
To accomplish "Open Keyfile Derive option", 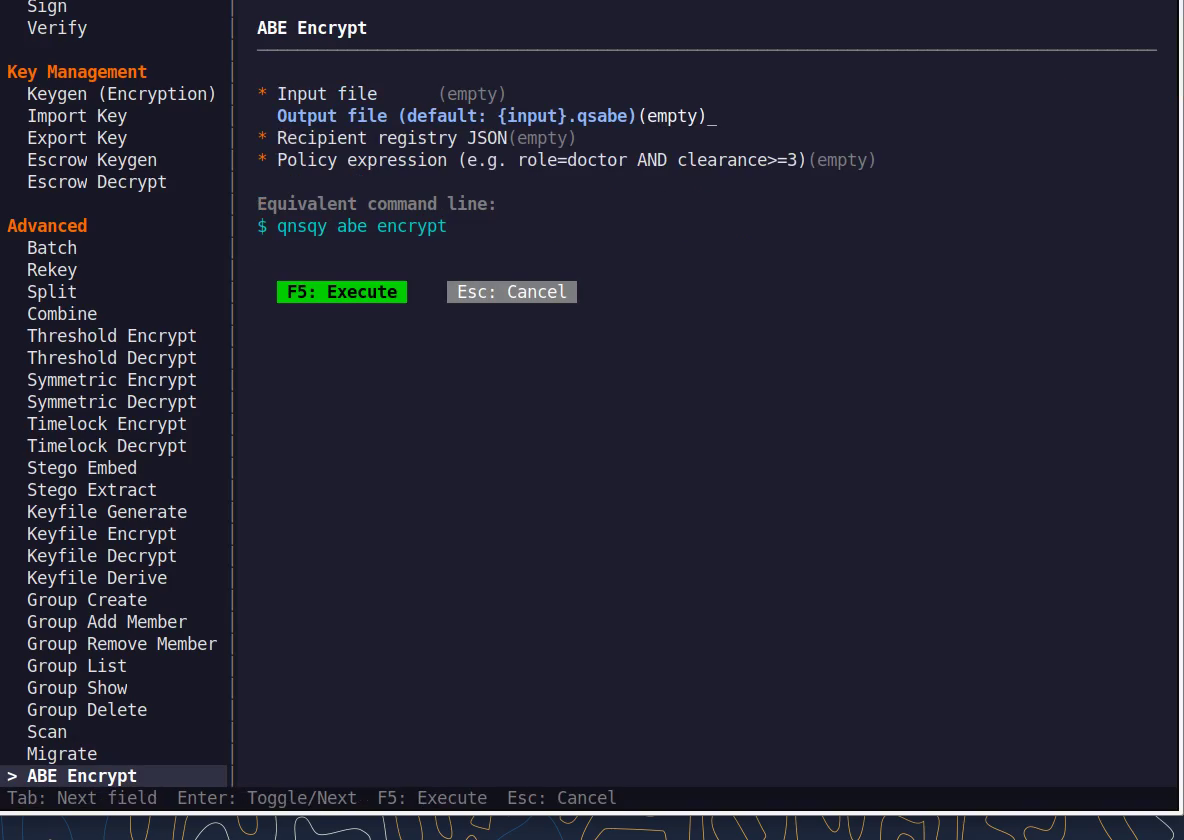I will click(x=97, y=577).
